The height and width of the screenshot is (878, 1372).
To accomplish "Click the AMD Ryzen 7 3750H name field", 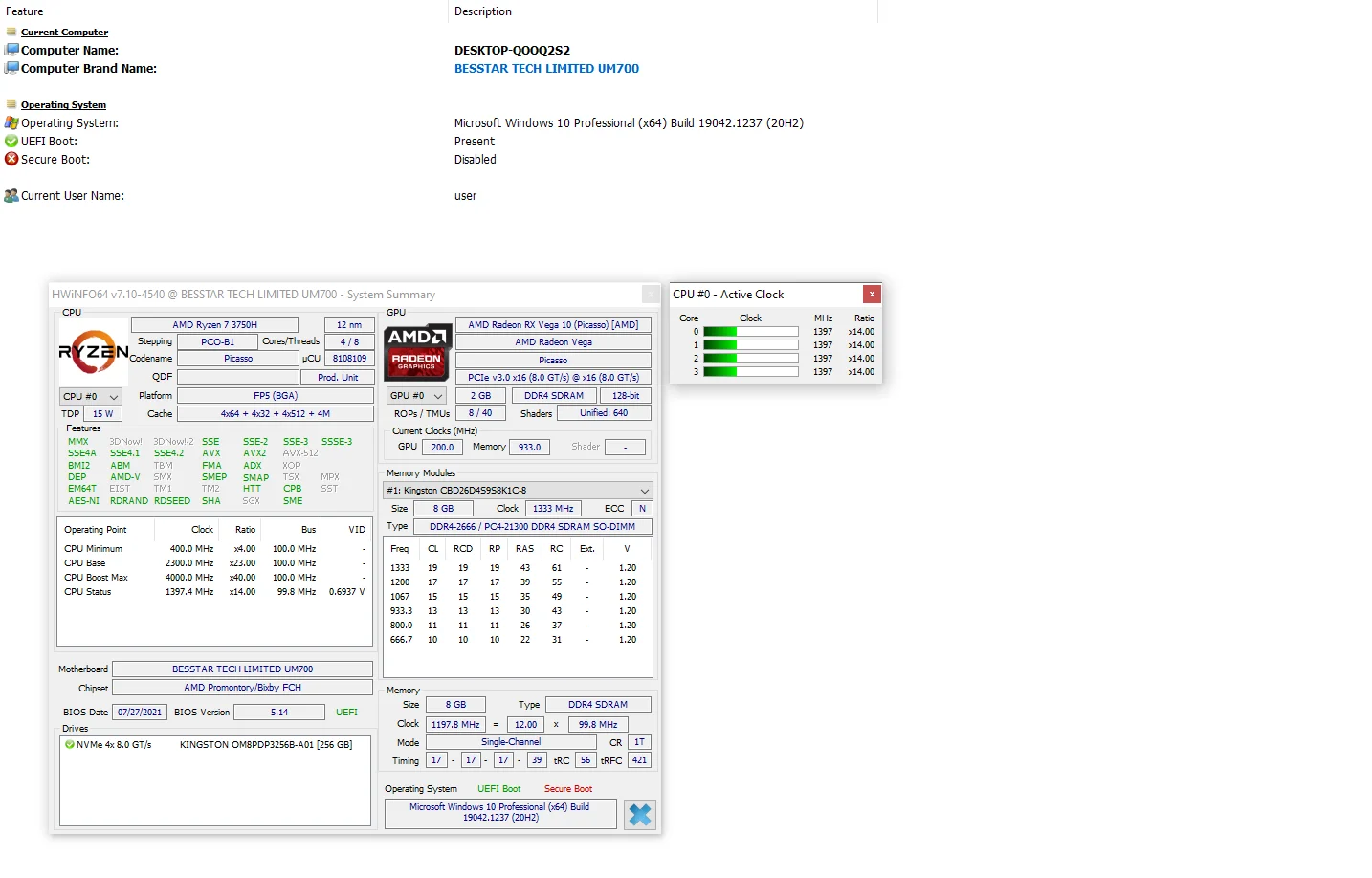I will click(215, 325).
